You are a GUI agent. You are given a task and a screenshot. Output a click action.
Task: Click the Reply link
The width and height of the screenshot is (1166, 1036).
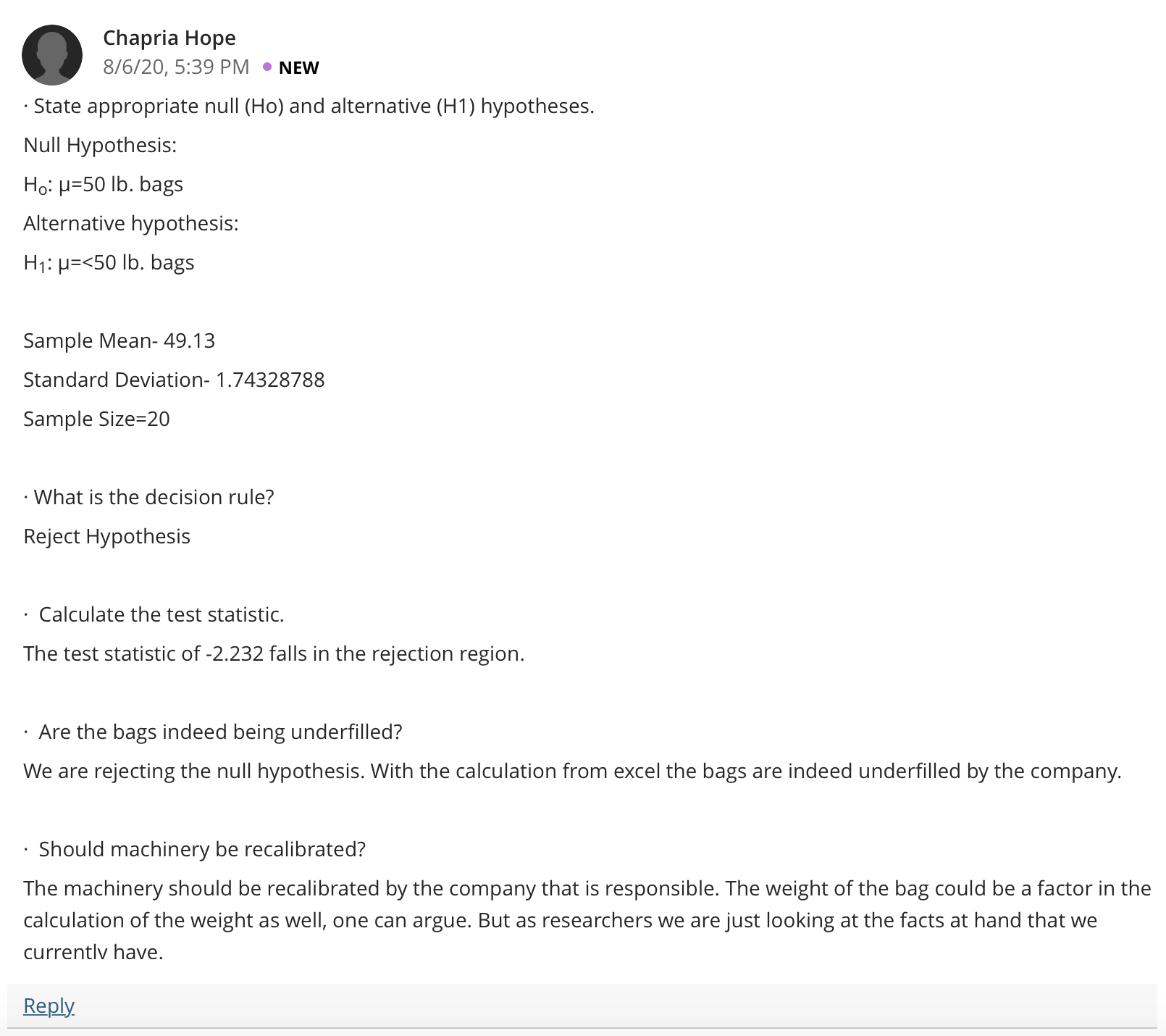coord(49,1006)
